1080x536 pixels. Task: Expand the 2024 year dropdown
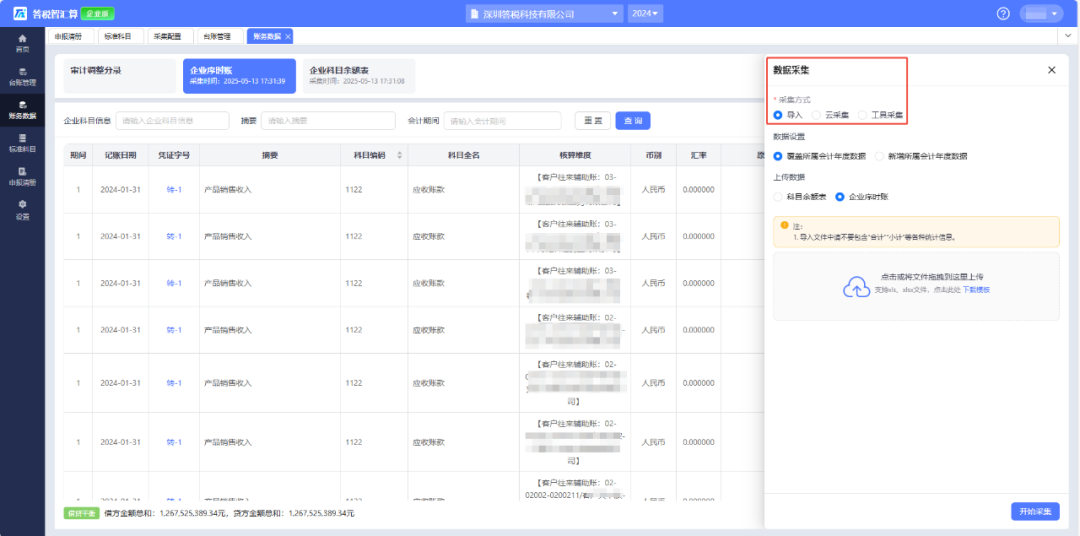pos(645,13)
